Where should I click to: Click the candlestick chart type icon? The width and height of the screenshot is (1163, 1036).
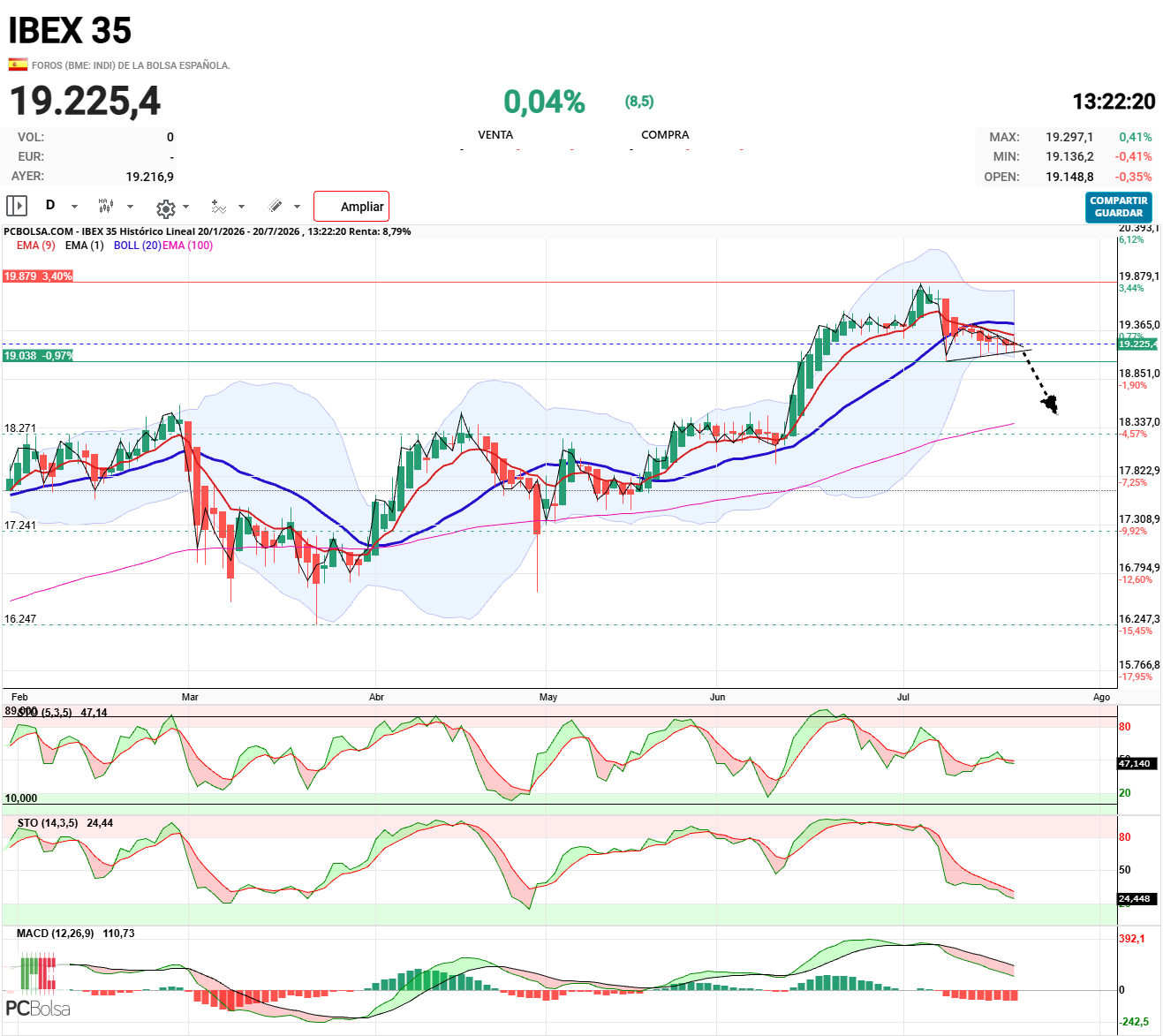coord(106,206)
